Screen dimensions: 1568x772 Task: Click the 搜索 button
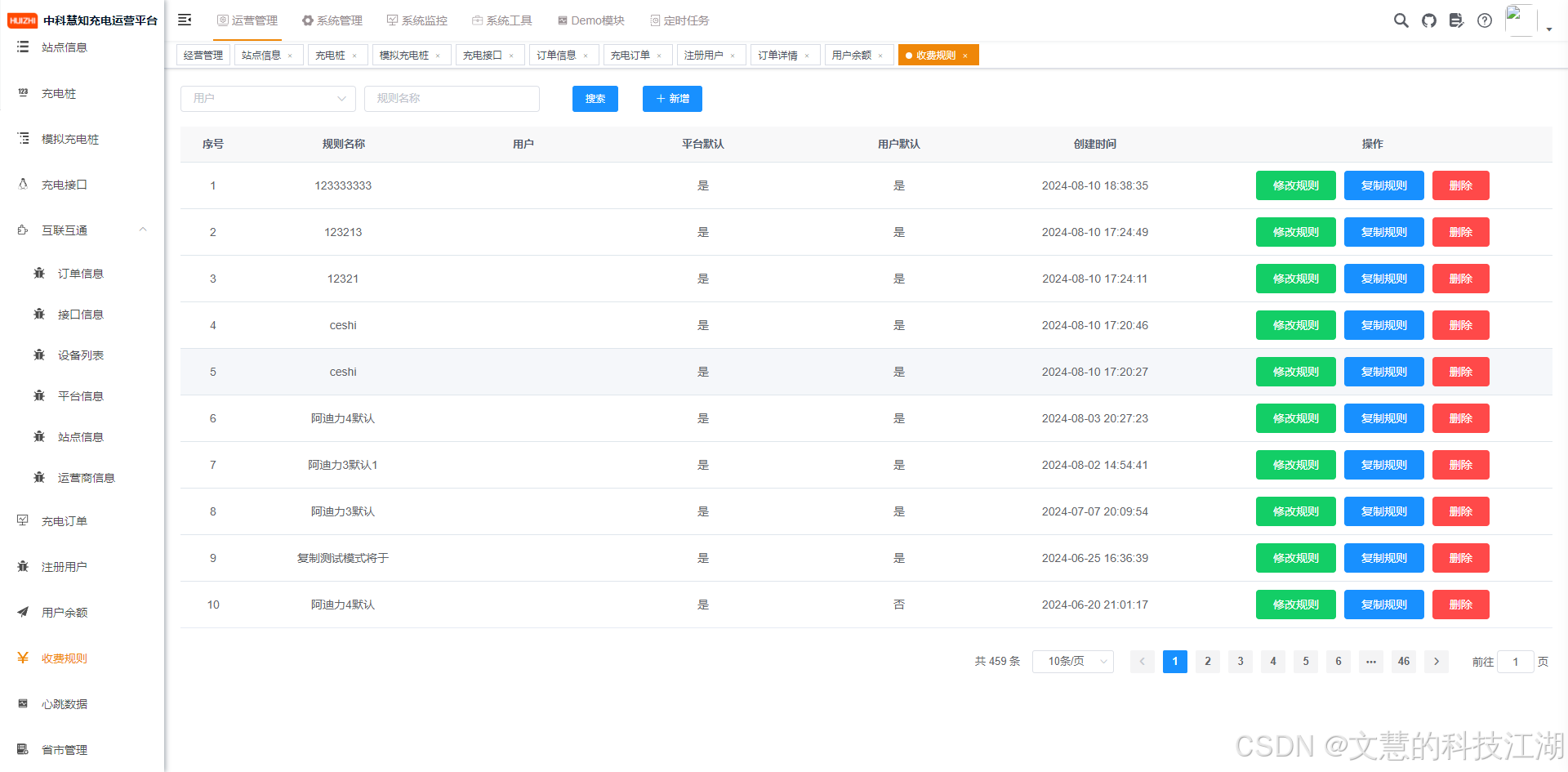click(x=595, y=98)
